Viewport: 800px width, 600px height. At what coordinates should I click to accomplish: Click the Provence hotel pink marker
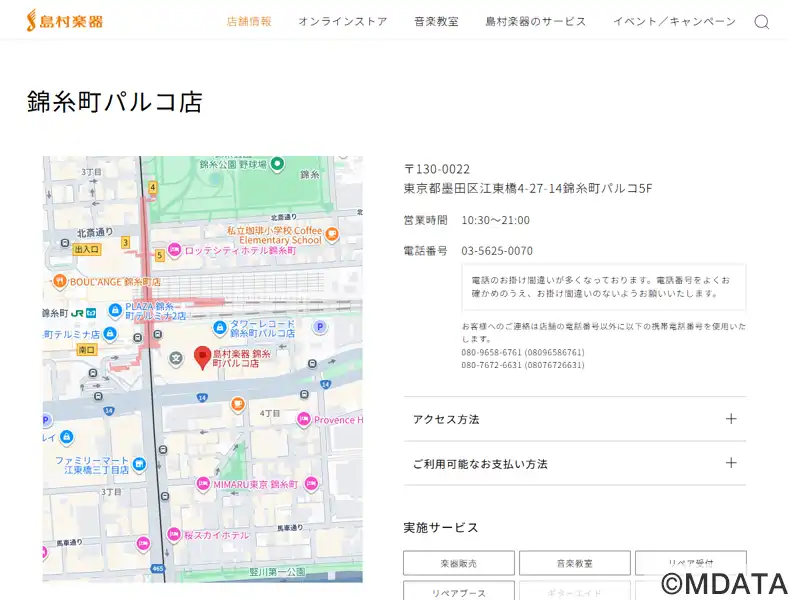[304, 420]
